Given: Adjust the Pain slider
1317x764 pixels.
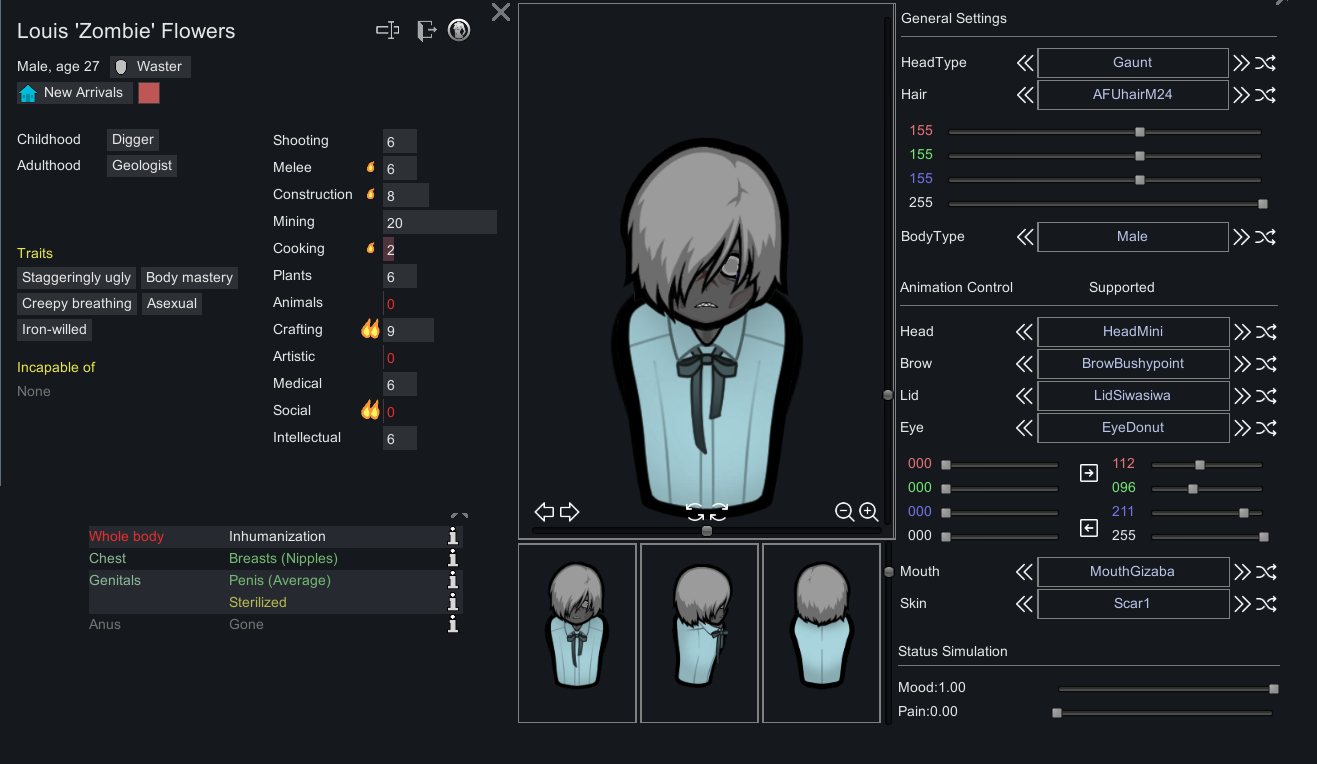Looking at the screenshot, I should point(1164,712).
